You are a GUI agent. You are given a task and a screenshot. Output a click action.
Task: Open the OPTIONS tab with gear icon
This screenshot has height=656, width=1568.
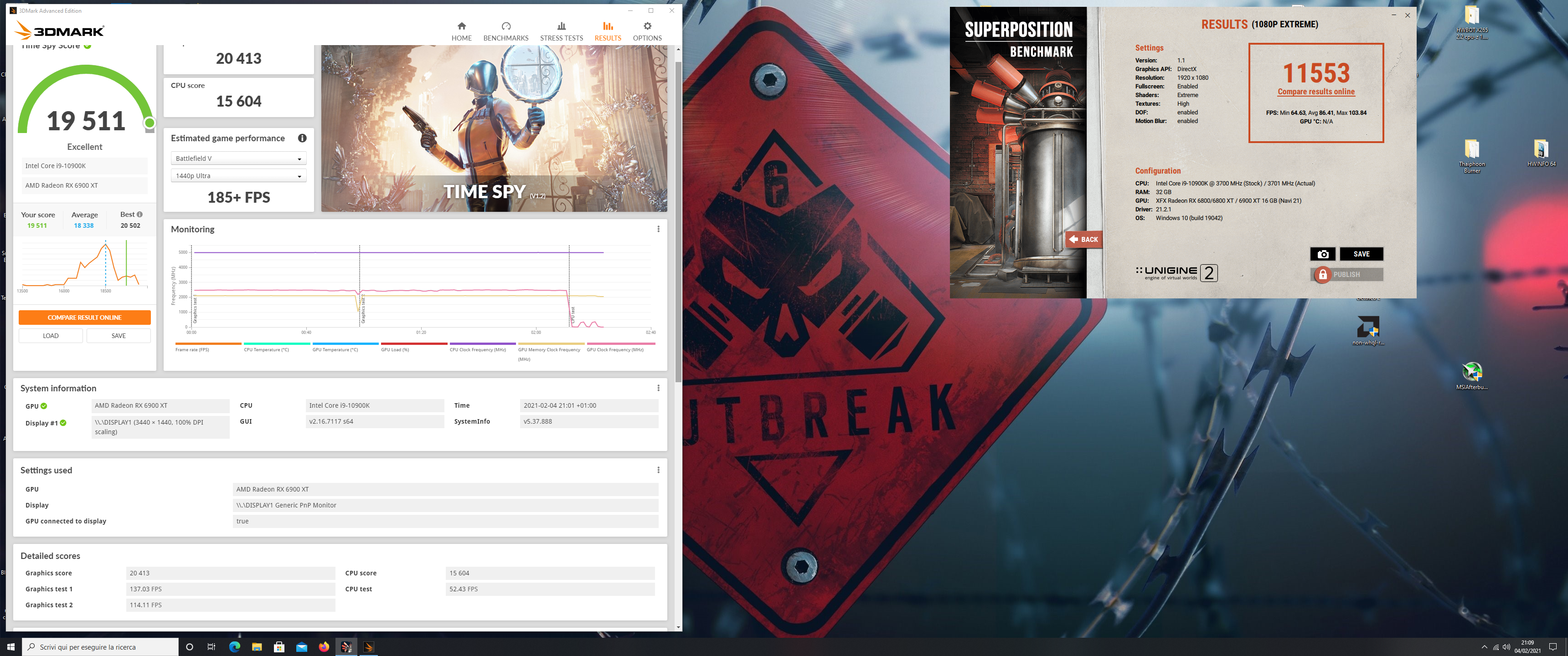pos(647,31)
